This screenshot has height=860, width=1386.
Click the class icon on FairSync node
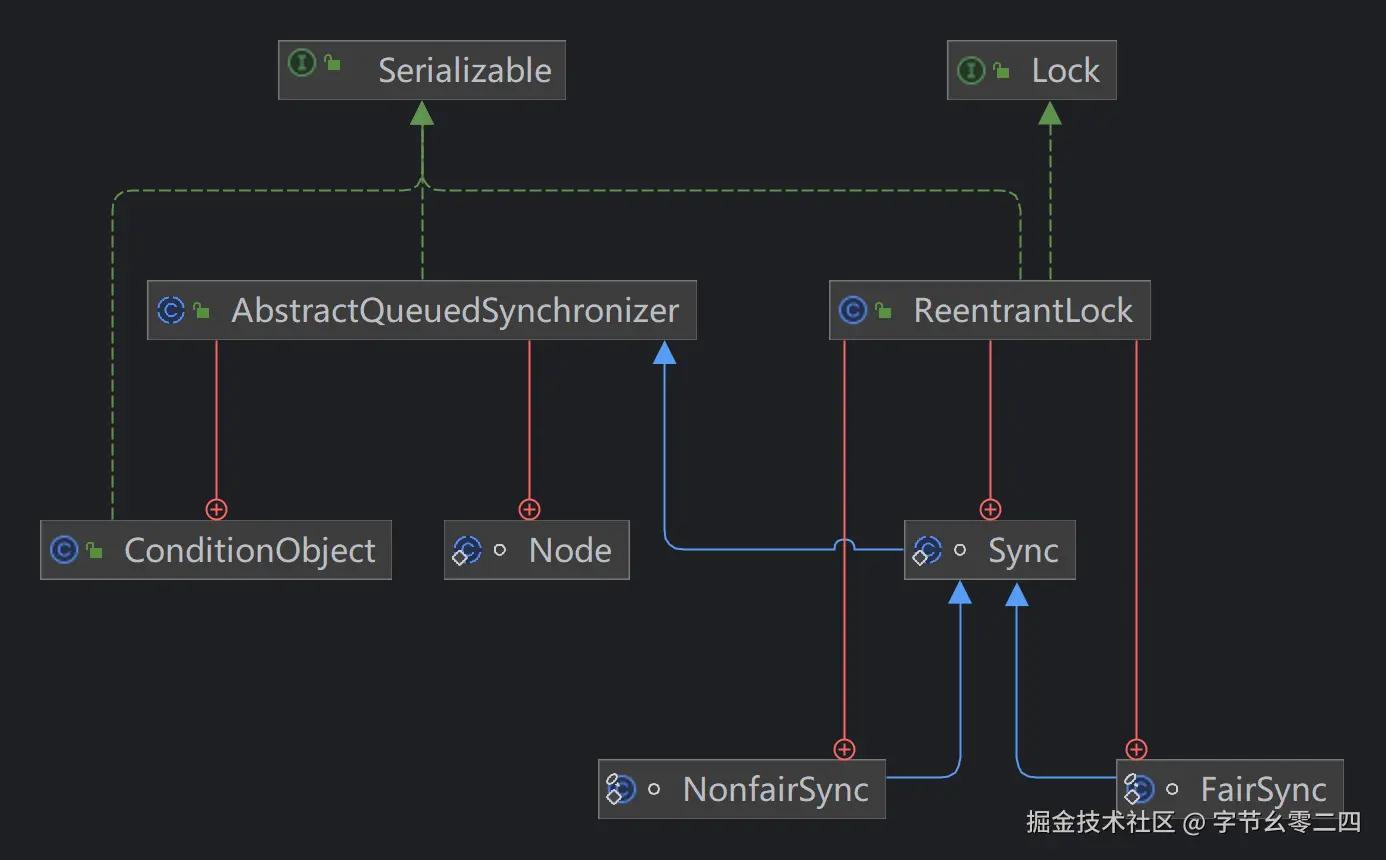pyautogui.click(x=1139, y=790)
